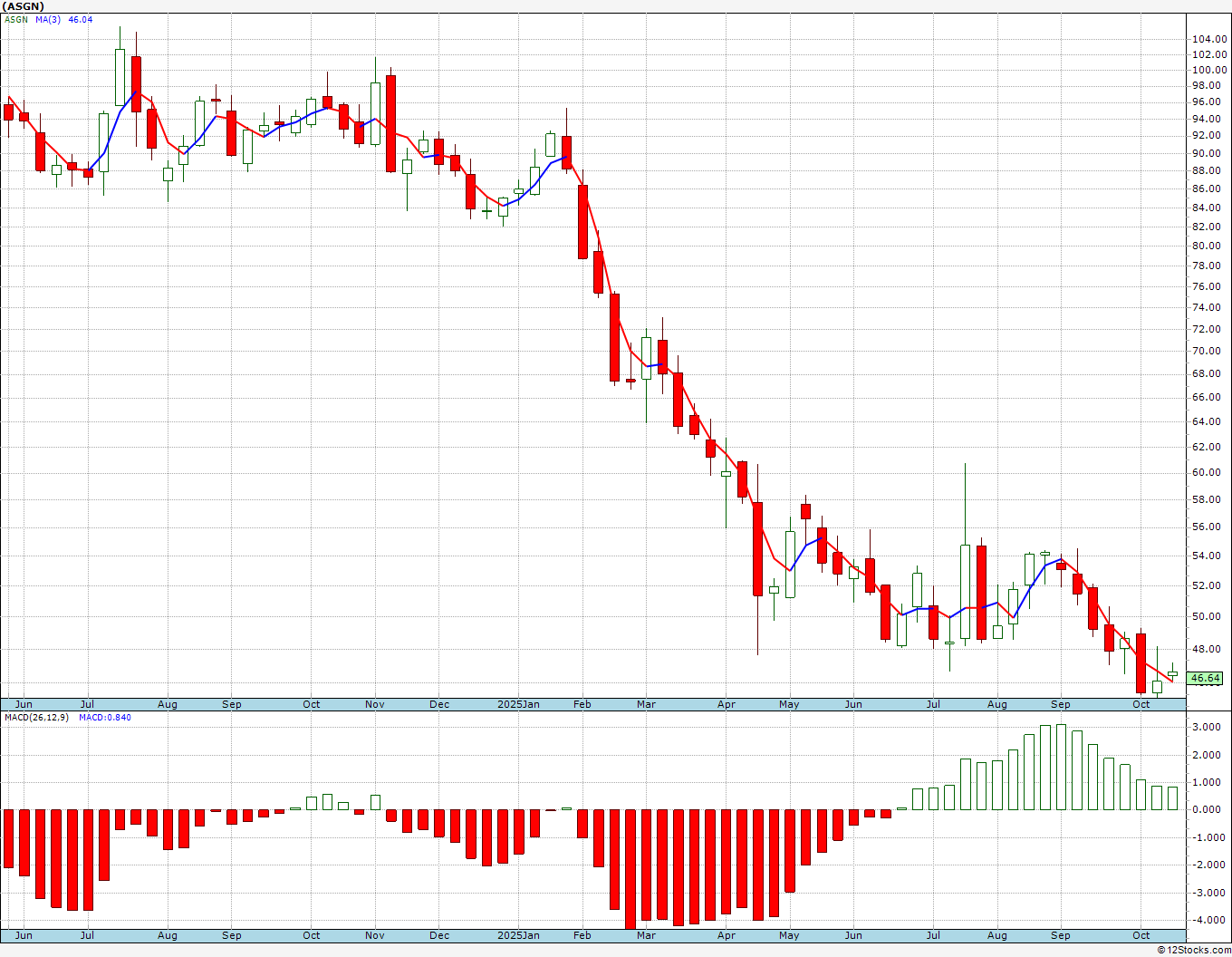
Task: Click the 100.00 price axis label
Action: (x=1209, y=70)
